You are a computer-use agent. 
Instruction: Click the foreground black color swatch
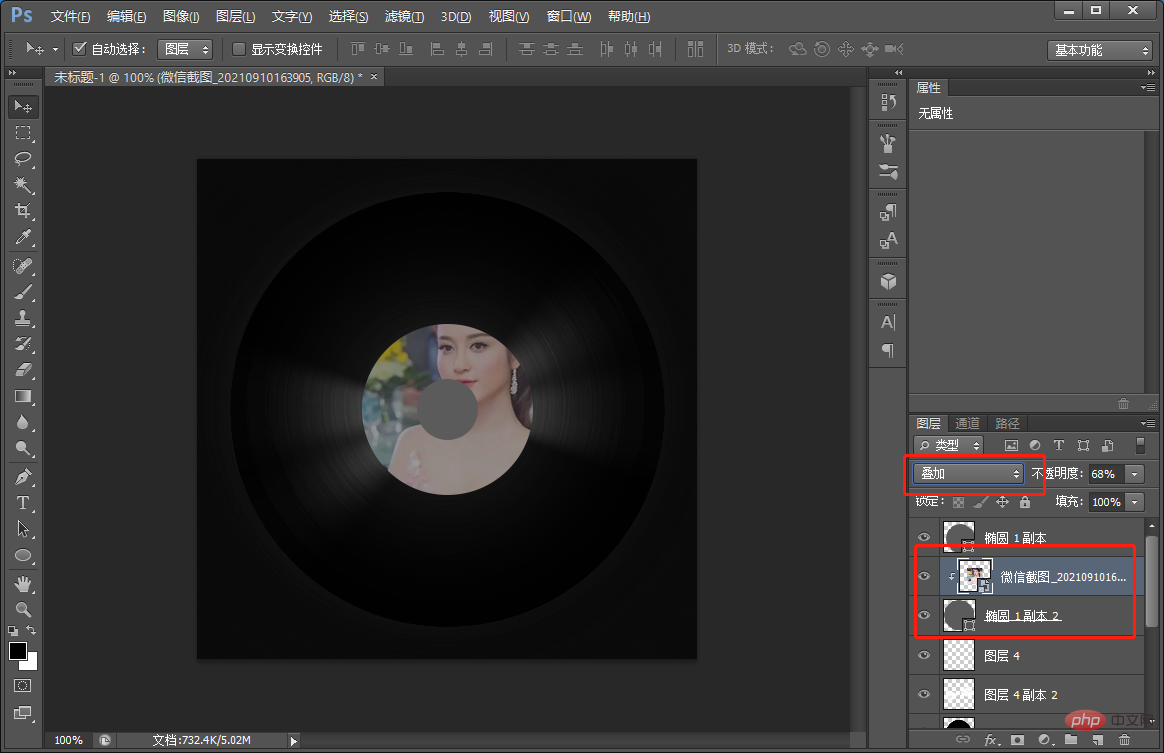[x=18, y=651]
